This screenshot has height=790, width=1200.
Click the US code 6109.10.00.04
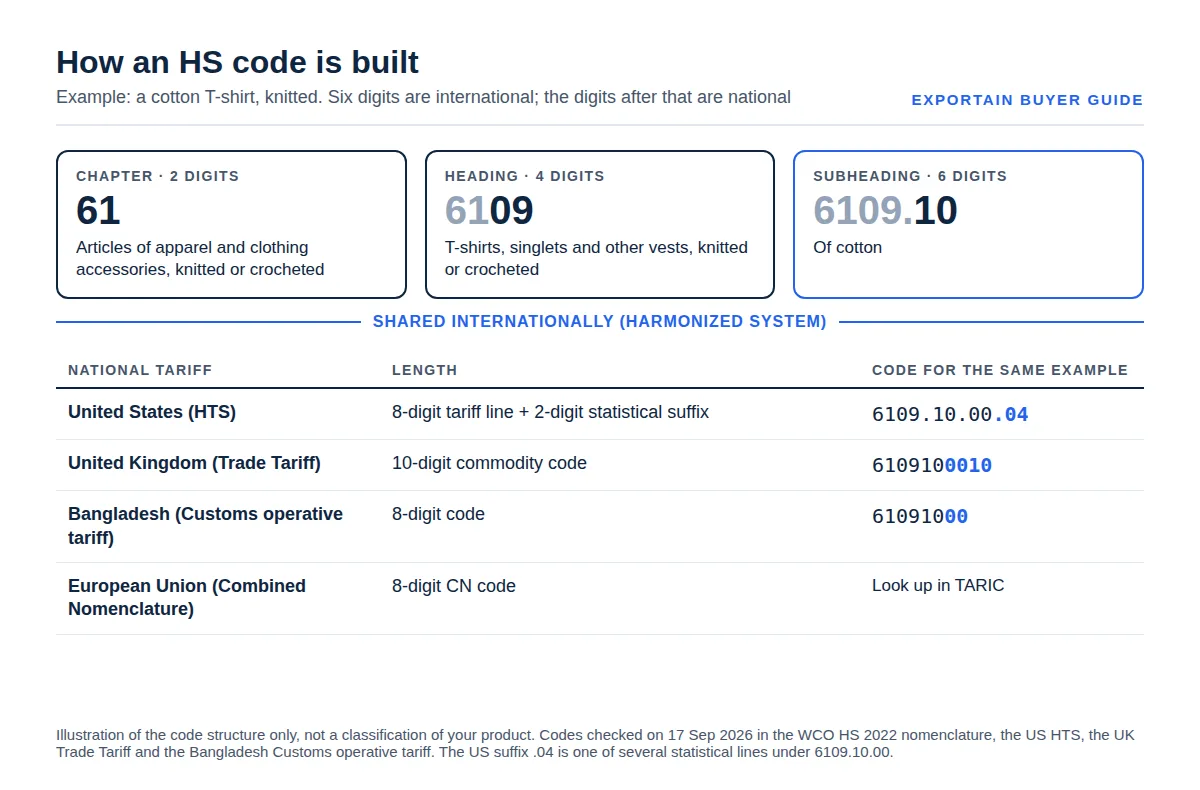[950, 414]
